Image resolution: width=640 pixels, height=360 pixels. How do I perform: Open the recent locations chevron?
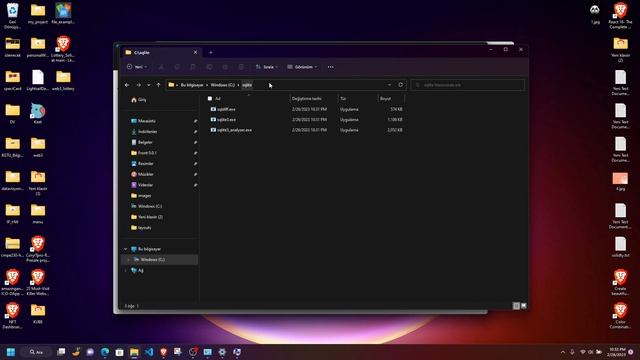pyautogui.click(x=149, y=85)
